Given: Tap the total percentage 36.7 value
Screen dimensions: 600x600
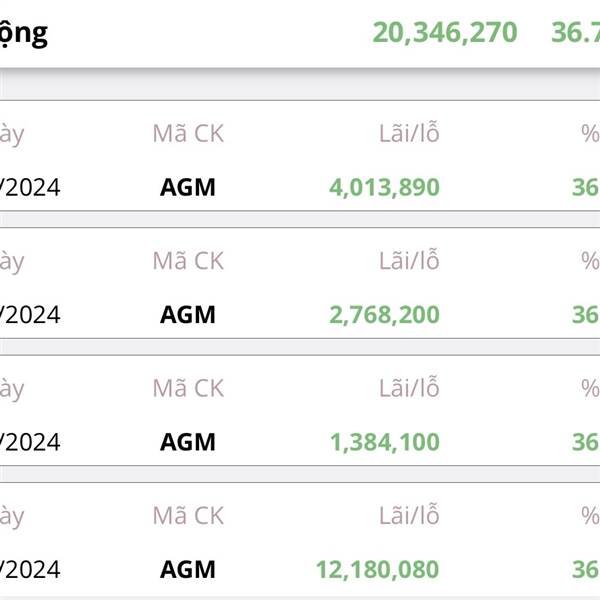Looking at the screenshot, I should 576,33.
